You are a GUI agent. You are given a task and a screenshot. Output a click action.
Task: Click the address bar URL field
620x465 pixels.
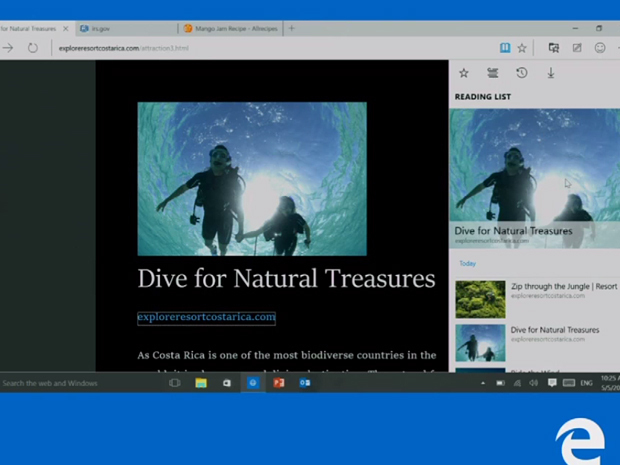pos(250,48)
